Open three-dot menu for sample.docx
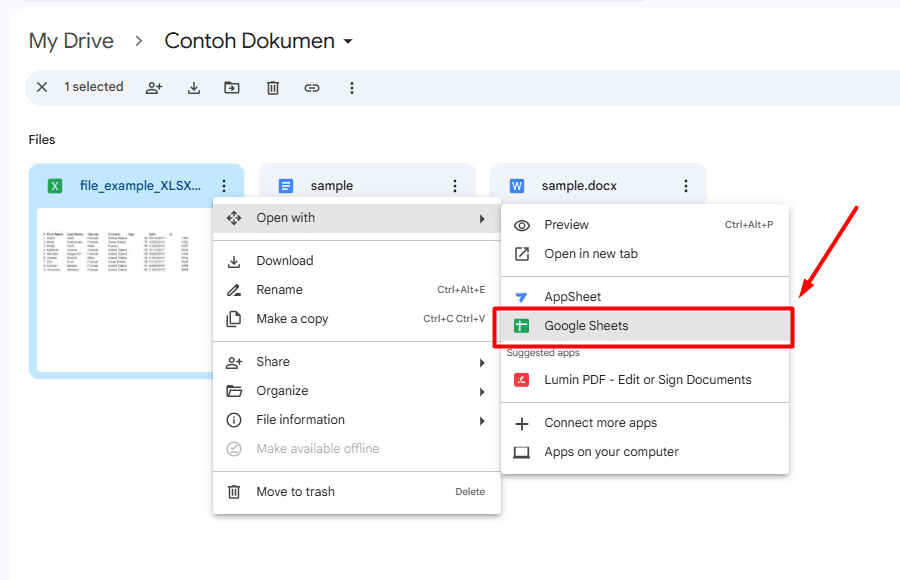Viewport: 900px width, 580px height. [x=685, y=185]
